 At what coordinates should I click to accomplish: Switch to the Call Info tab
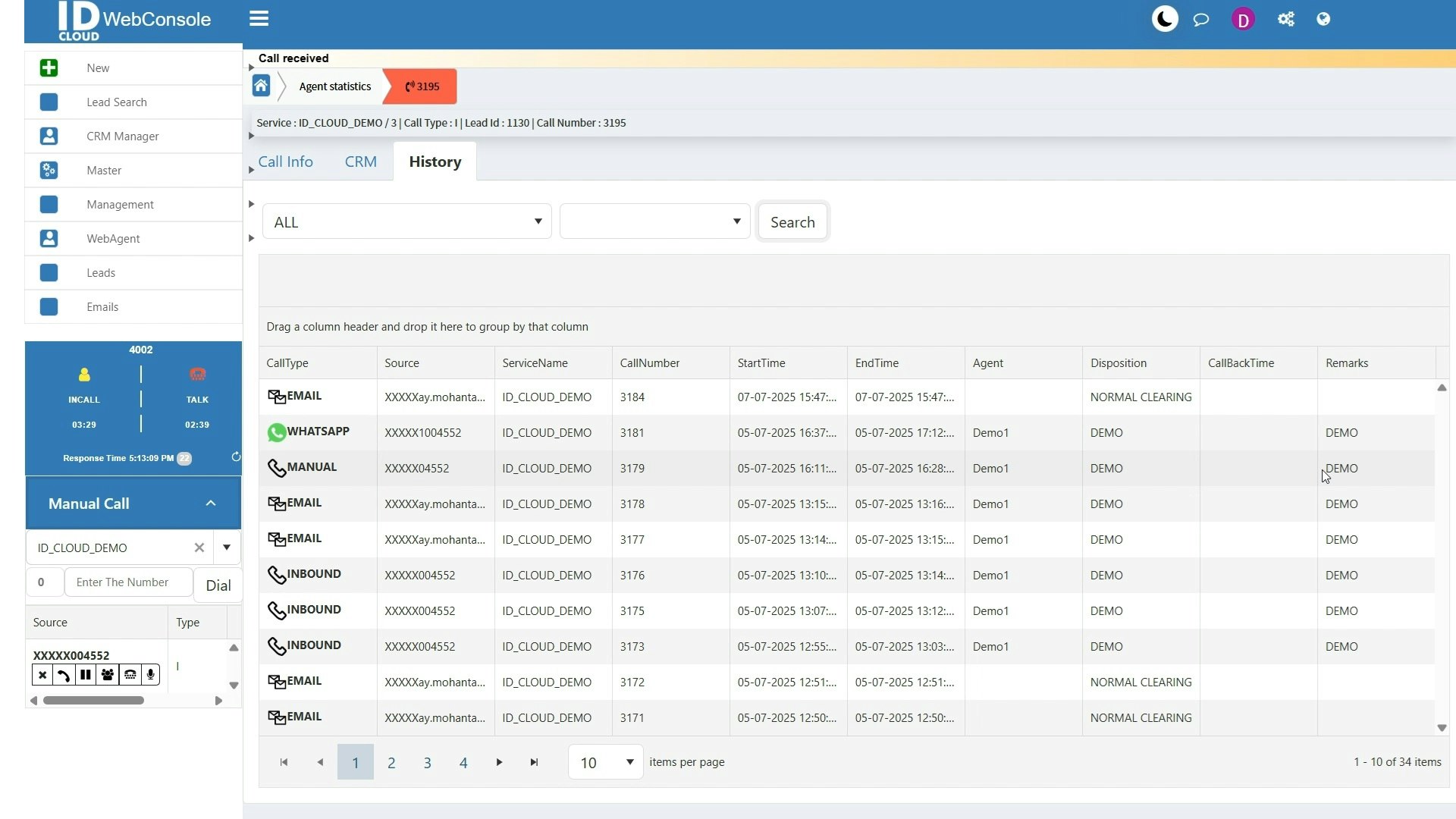[286, 161]
